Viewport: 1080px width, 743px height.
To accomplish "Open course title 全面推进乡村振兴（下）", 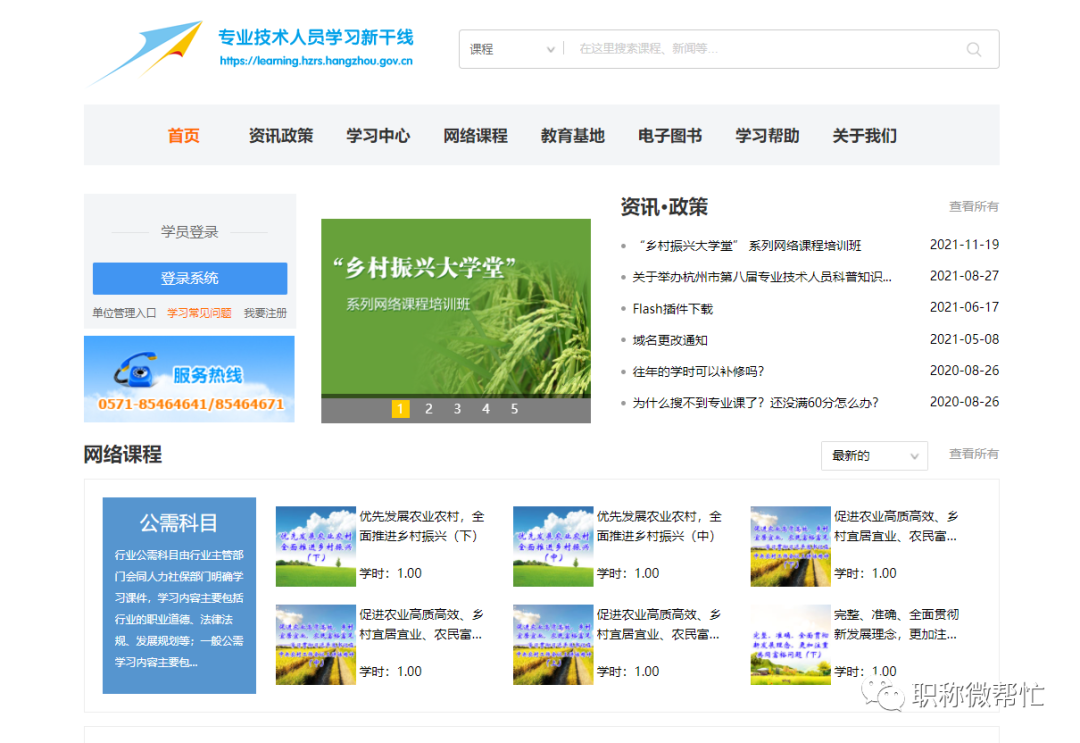I will pos(422,526).
